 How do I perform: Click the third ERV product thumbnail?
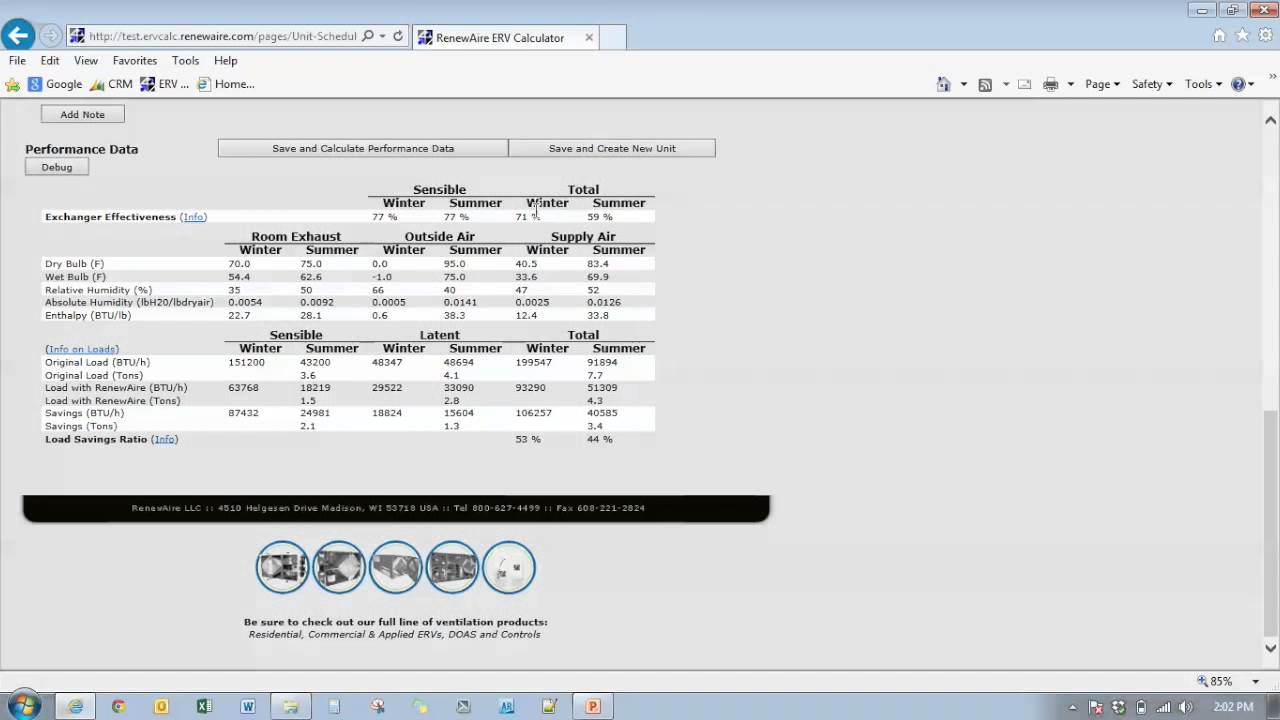click(396, 567)
